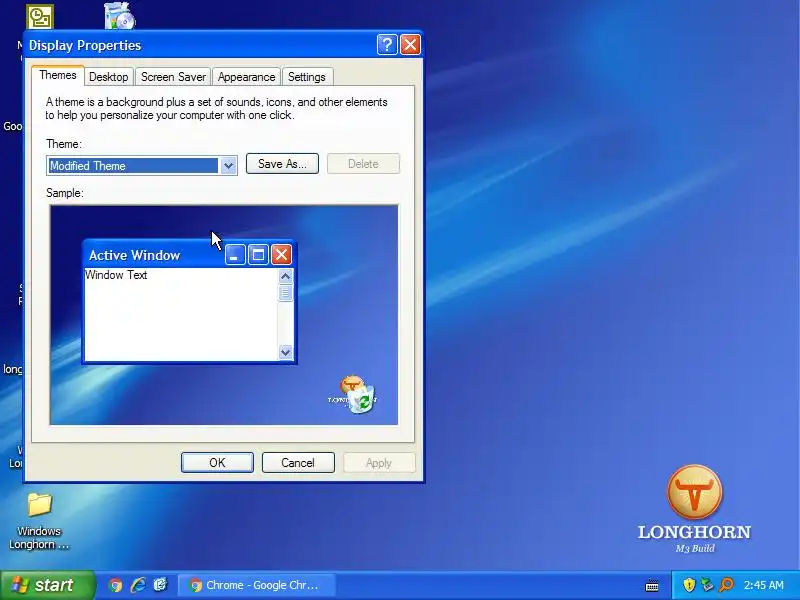
Task: Click the security shield tray icon
Action: (689, 585)
